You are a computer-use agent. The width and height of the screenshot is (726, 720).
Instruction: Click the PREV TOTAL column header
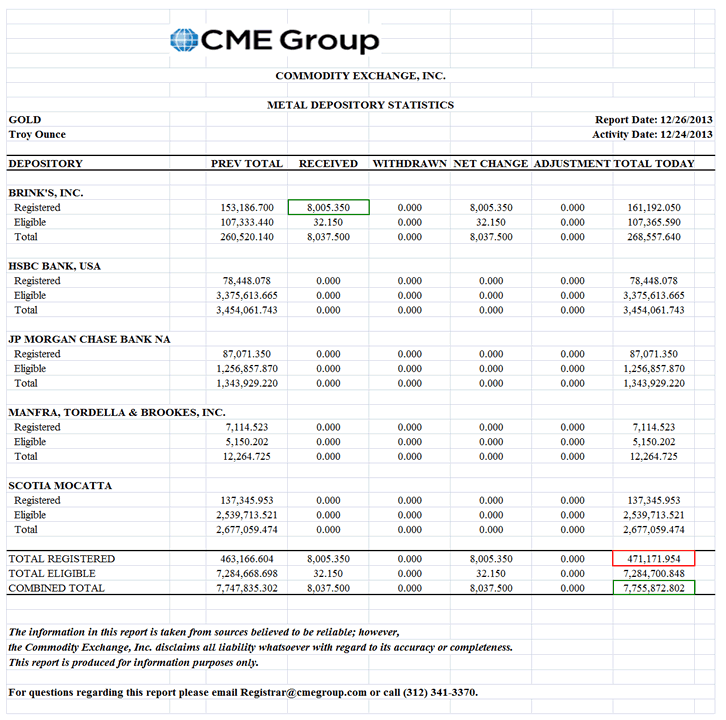(x=246, y=163)
